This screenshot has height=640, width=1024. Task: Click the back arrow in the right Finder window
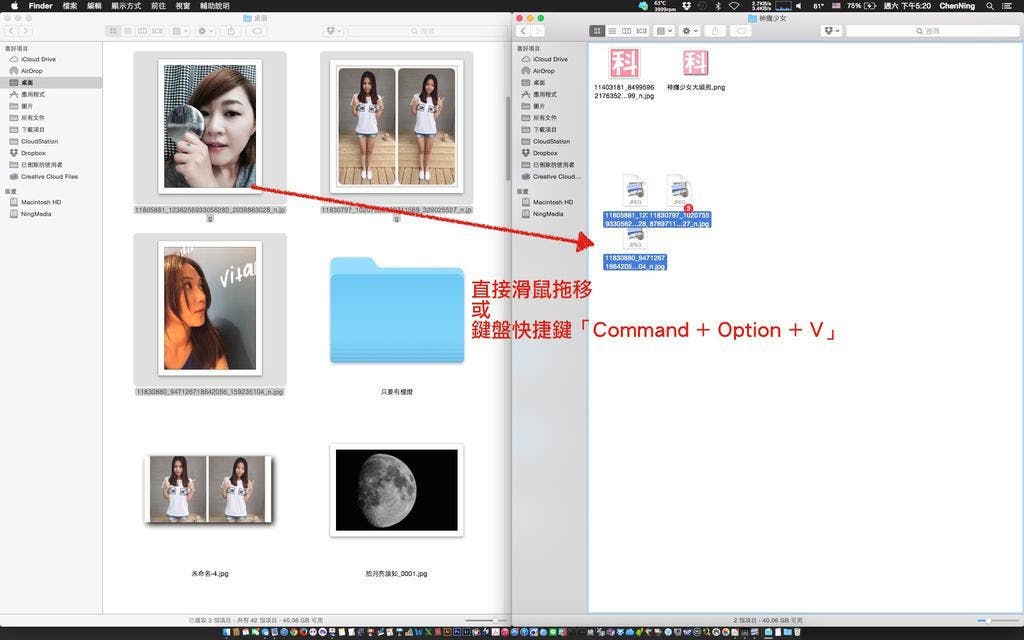[522, 31]
